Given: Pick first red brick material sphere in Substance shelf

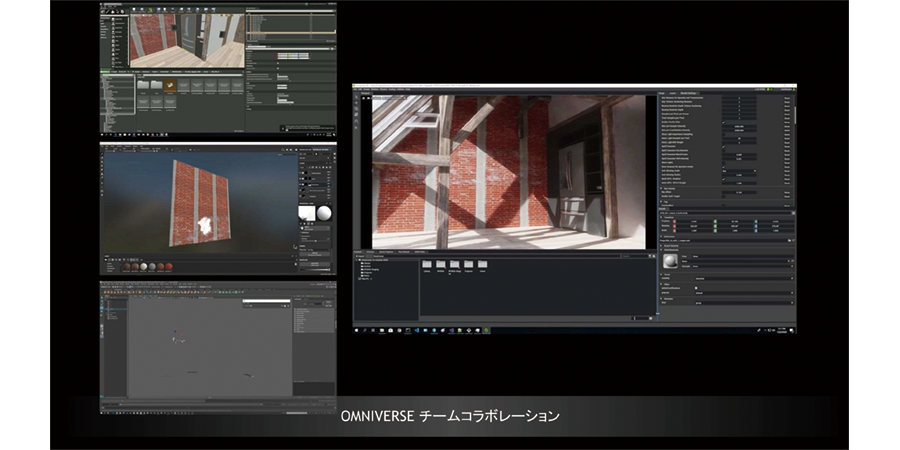Looking at the screenshot, I should pos(127,265).
